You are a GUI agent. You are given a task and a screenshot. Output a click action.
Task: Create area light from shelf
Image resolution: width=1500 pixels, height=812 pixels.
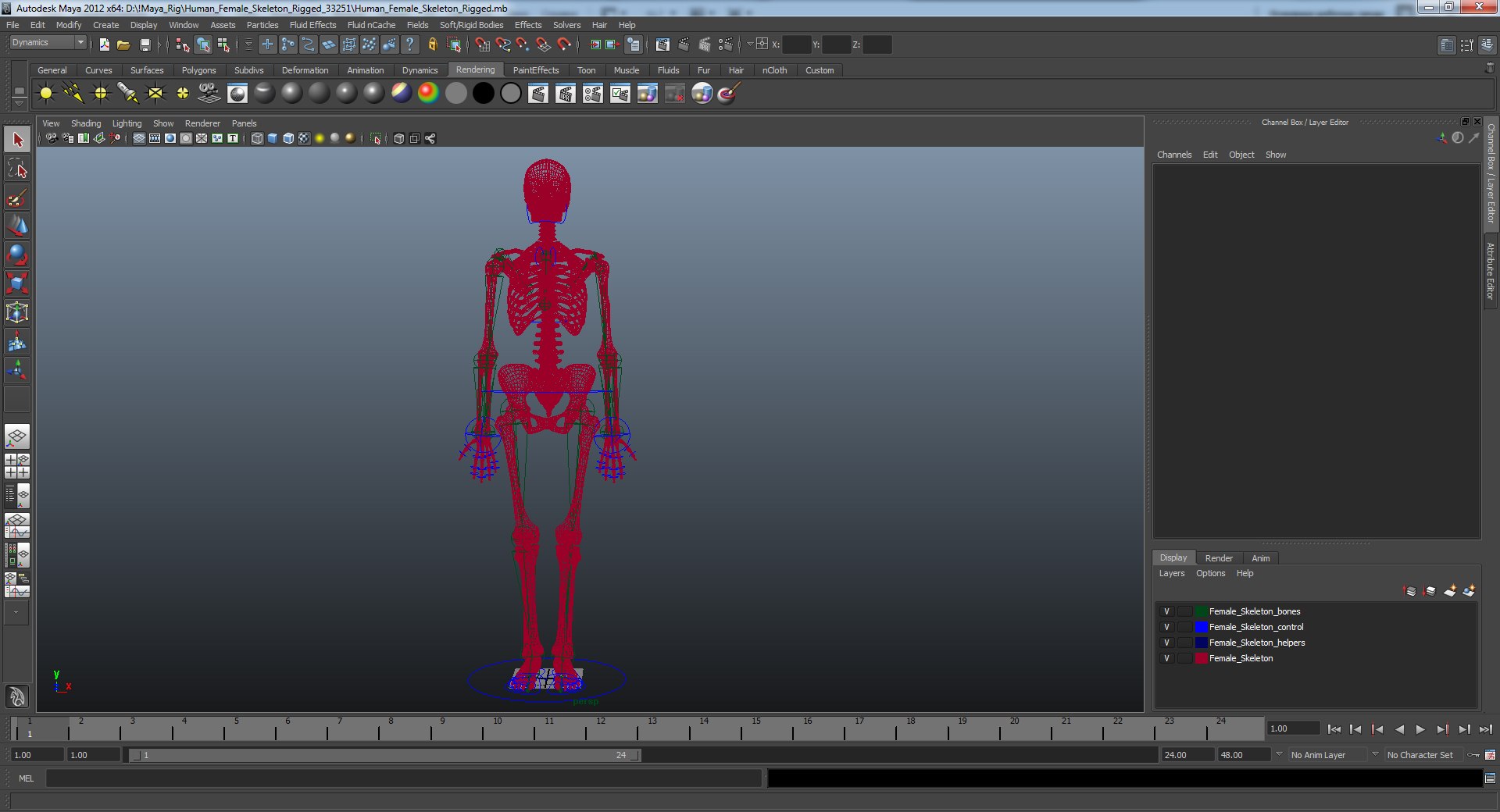[x=155, y=94]
